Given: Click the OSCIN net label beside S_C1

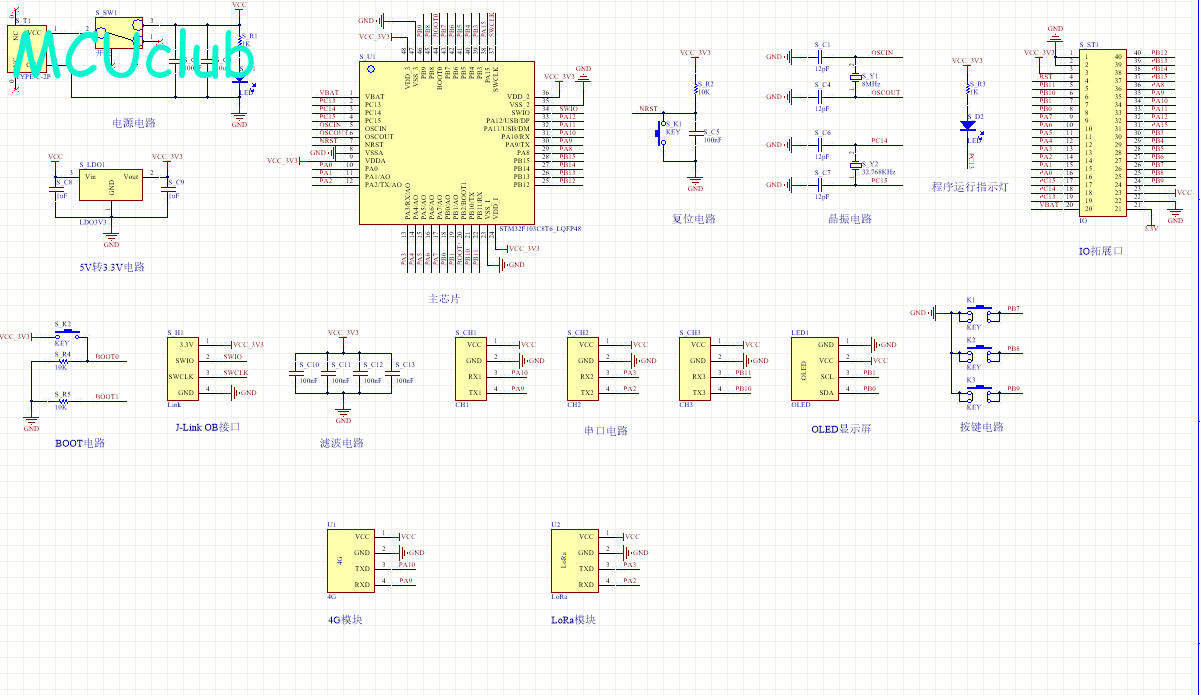Looking at the screenshot, I should coord(882,51).
